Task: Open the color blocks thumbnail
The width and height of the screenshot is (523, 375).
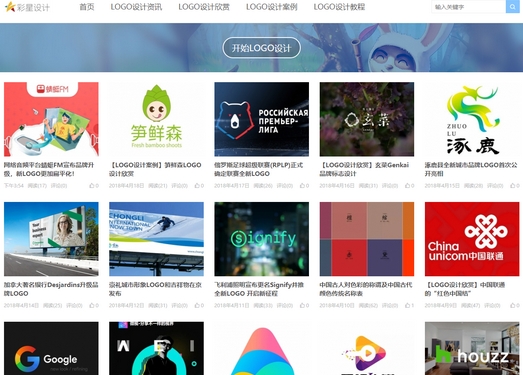Action: 367,239
